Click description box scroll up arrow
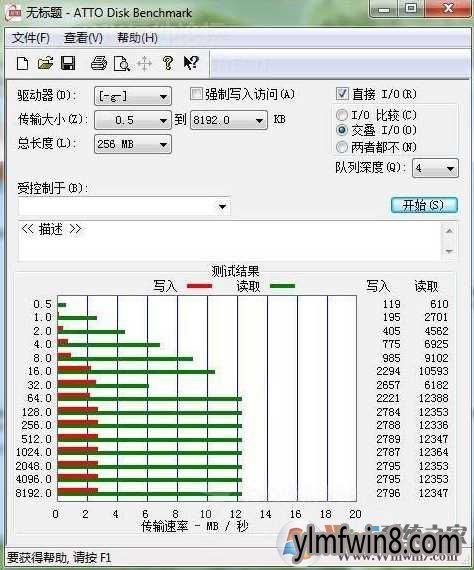The image size is (474, 570). pyautogui.click(x=449, y=231)
